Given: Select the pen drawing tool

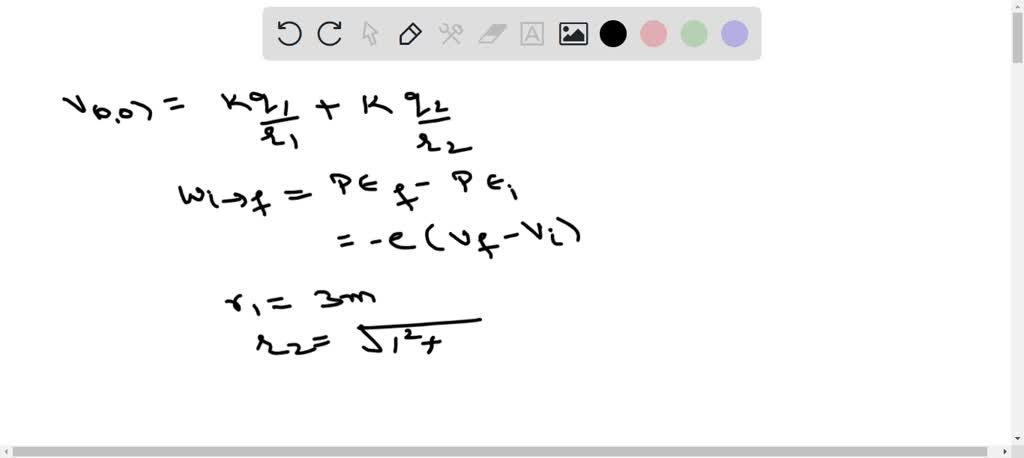Looking at the screenshot, I should pos(410,33).
